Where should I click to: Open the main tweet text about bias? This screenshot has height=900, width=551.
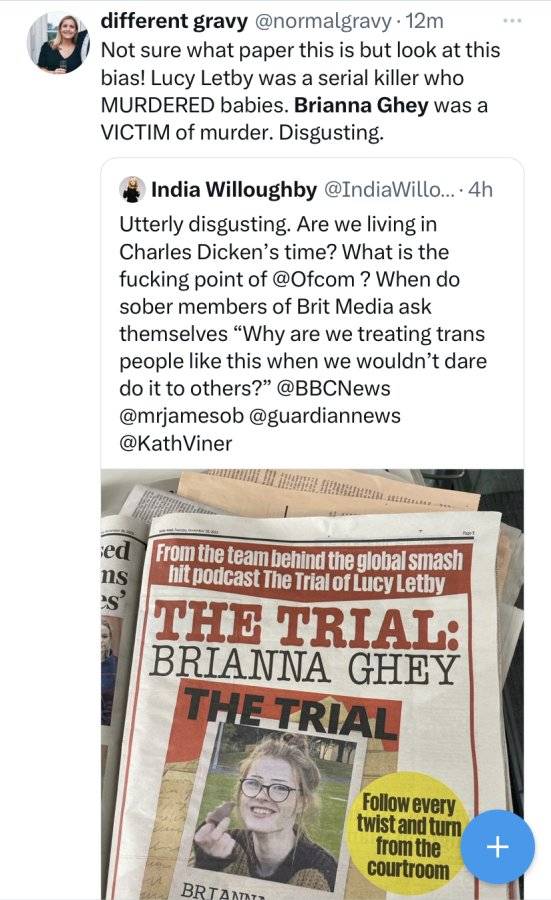point(300,92)
